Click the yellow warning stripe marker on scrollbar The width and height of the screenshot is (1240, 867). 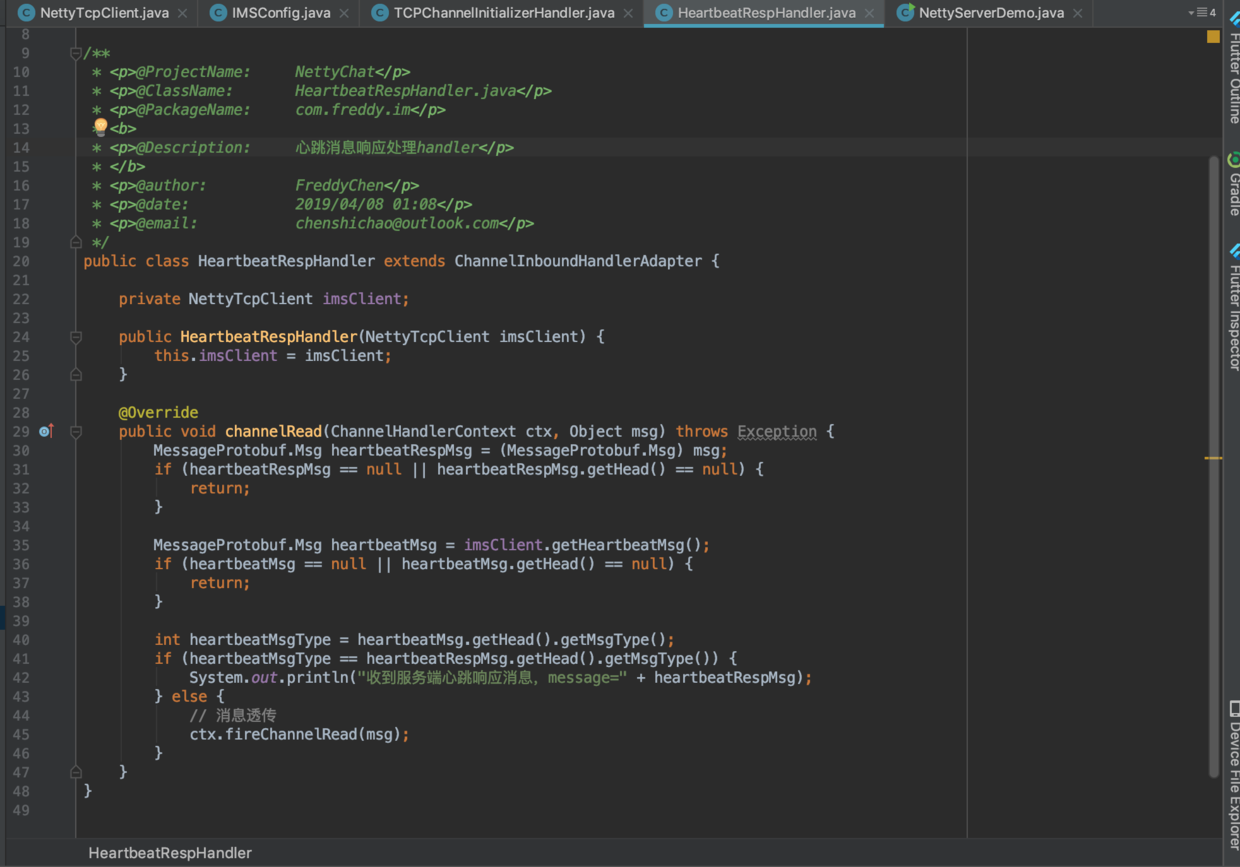coord(1213,457)
